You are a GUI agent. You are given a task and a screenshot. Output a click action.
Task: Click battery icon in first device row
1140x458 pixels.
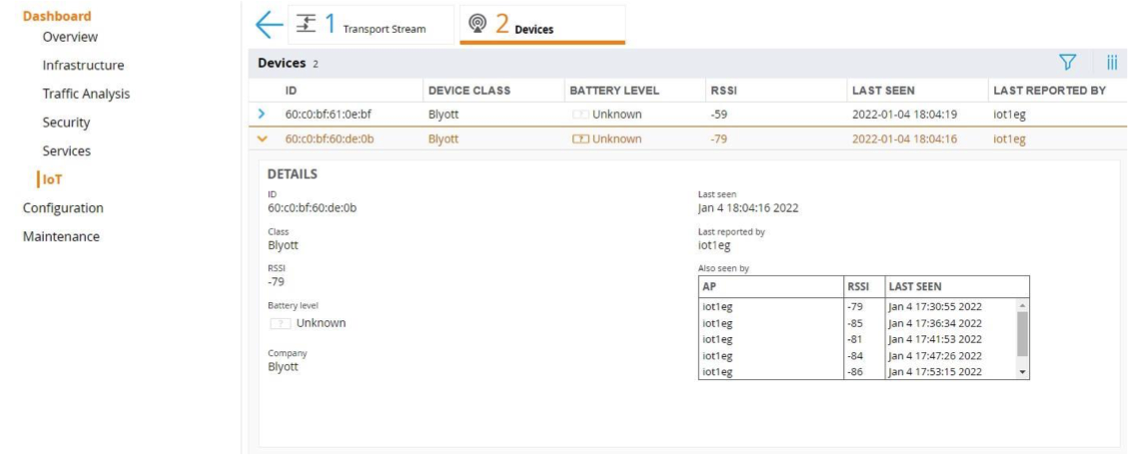pos(579,115)
